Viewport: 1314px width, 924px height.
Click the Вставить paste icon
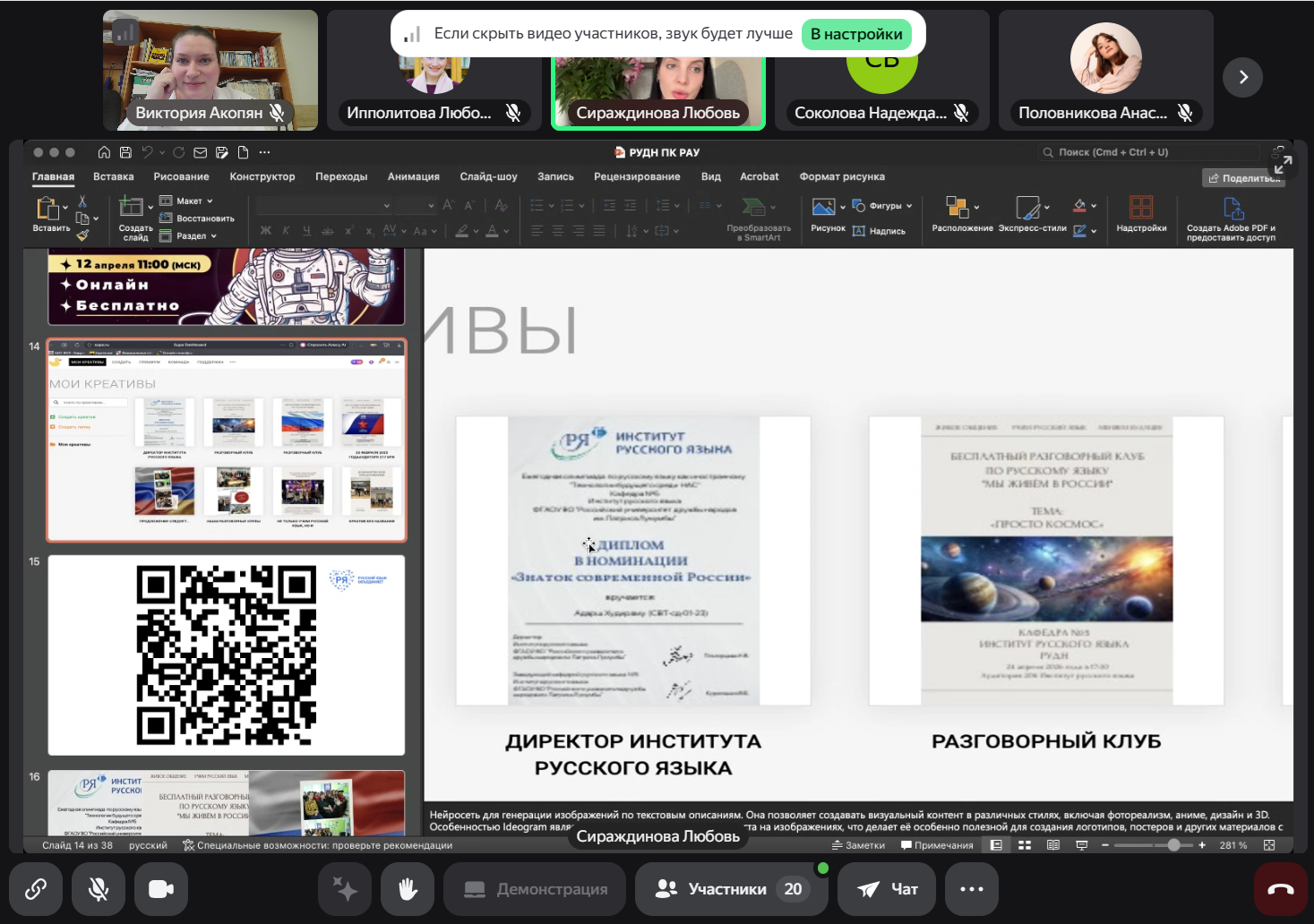click(x=47, y=209)
